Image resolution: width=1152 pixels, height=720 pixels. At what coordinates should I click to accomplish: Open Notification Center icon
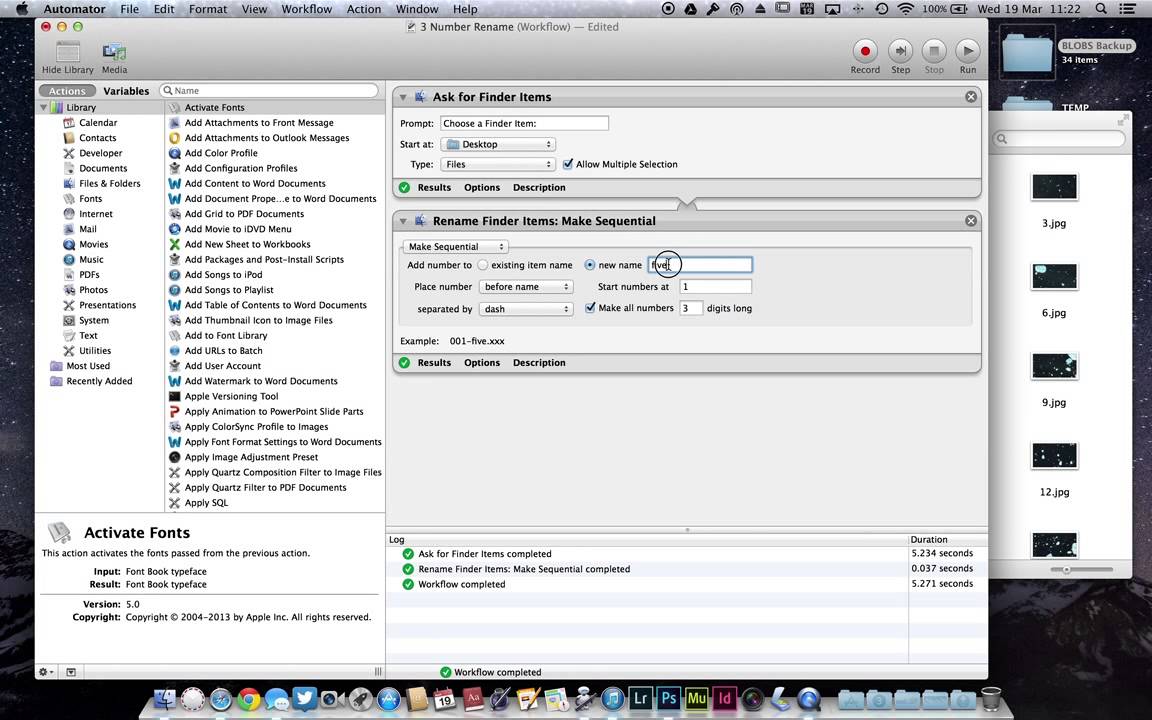pos(1126,9)
